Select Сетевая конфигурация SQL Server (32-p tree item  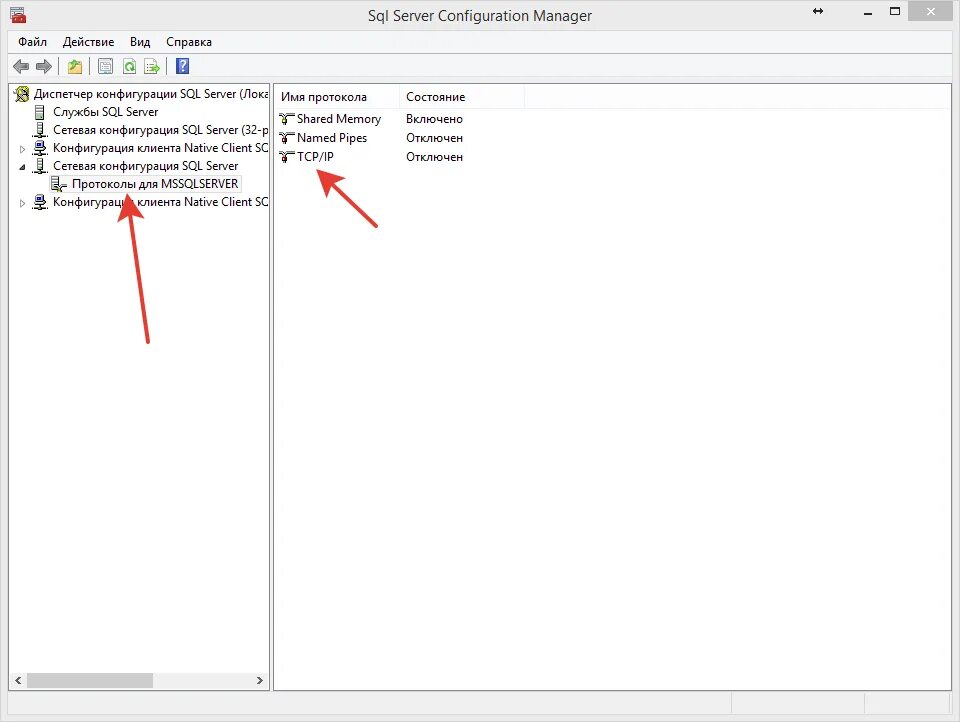click(x=160, y=130)
